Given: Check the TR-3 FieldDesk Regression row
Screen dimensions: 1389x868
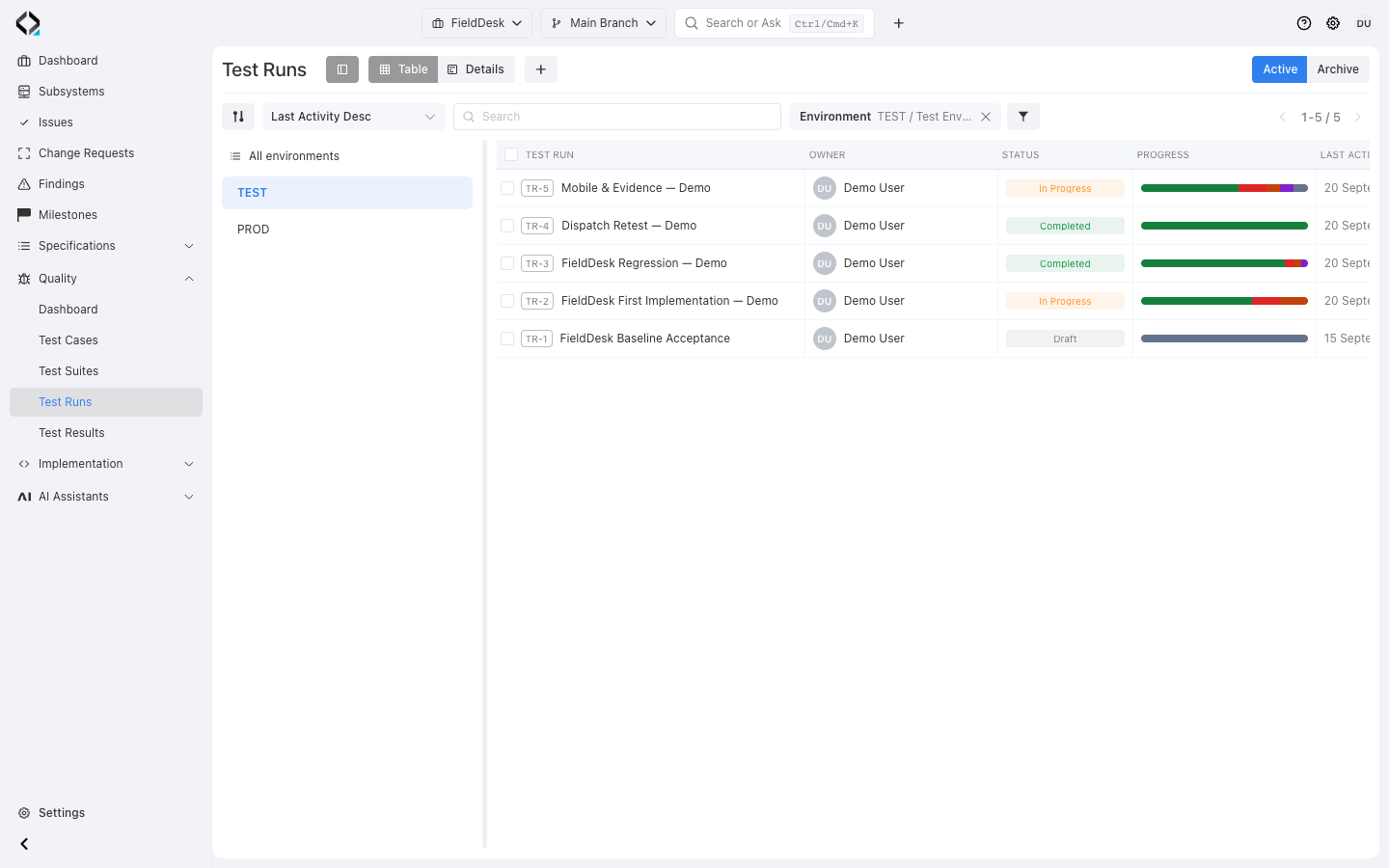Looking at the screenshot, I should pyautogui.click(x=507, y=263).
